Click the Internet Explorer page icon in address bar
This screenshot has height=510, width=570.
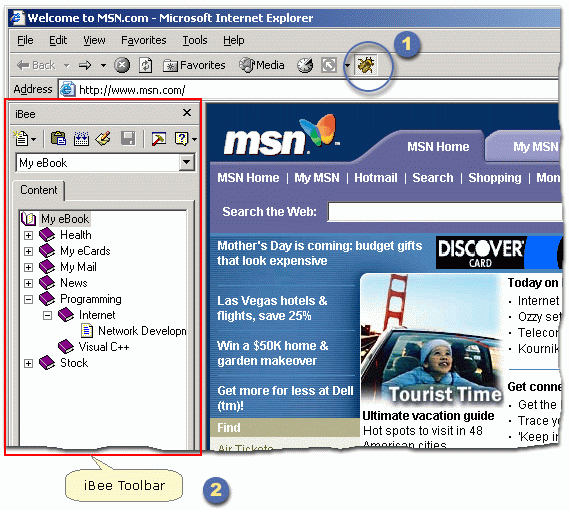[68, 89]
